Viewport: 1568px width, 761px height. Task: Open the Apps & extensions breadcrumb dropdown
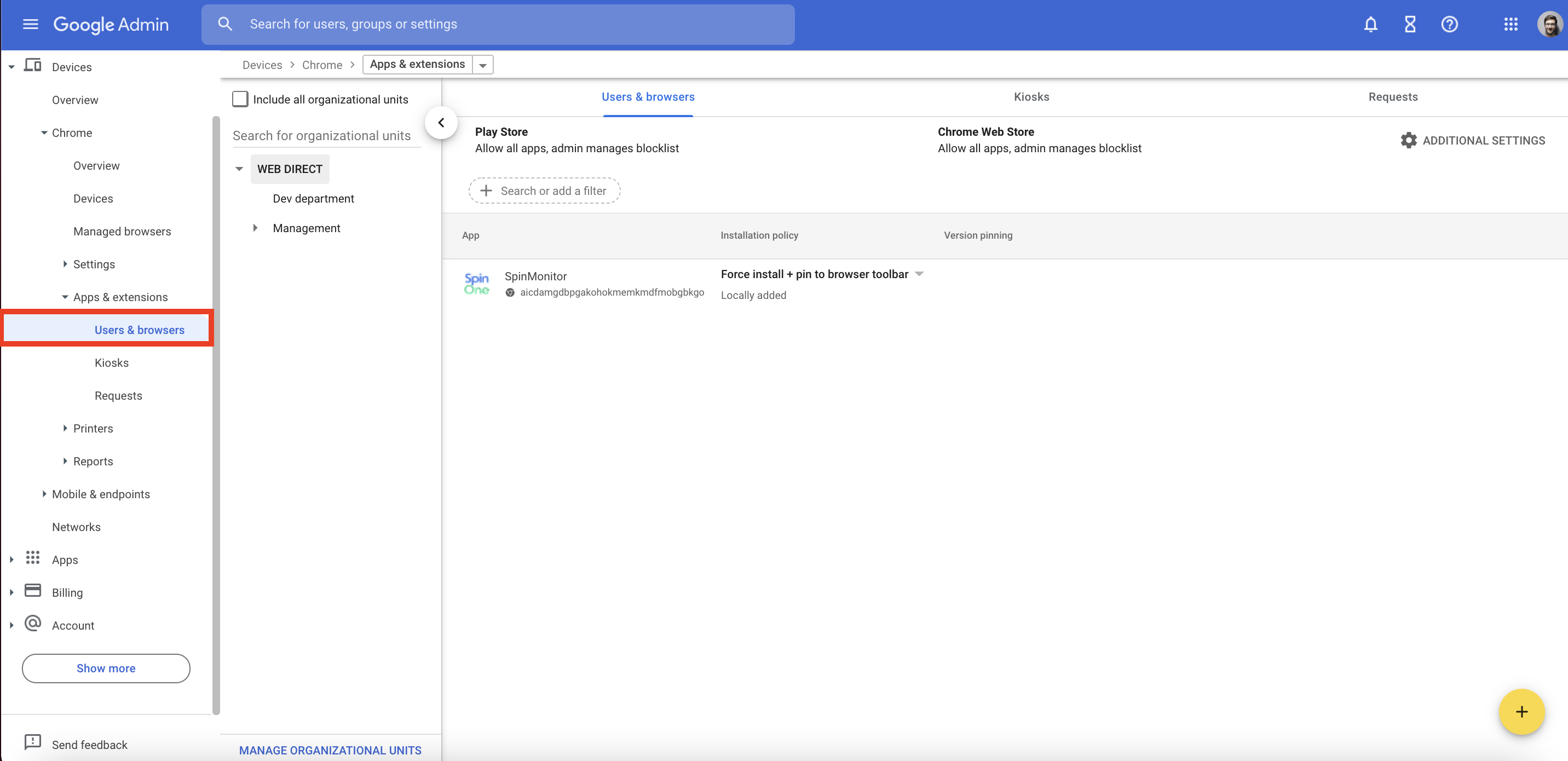coord(483,65)
